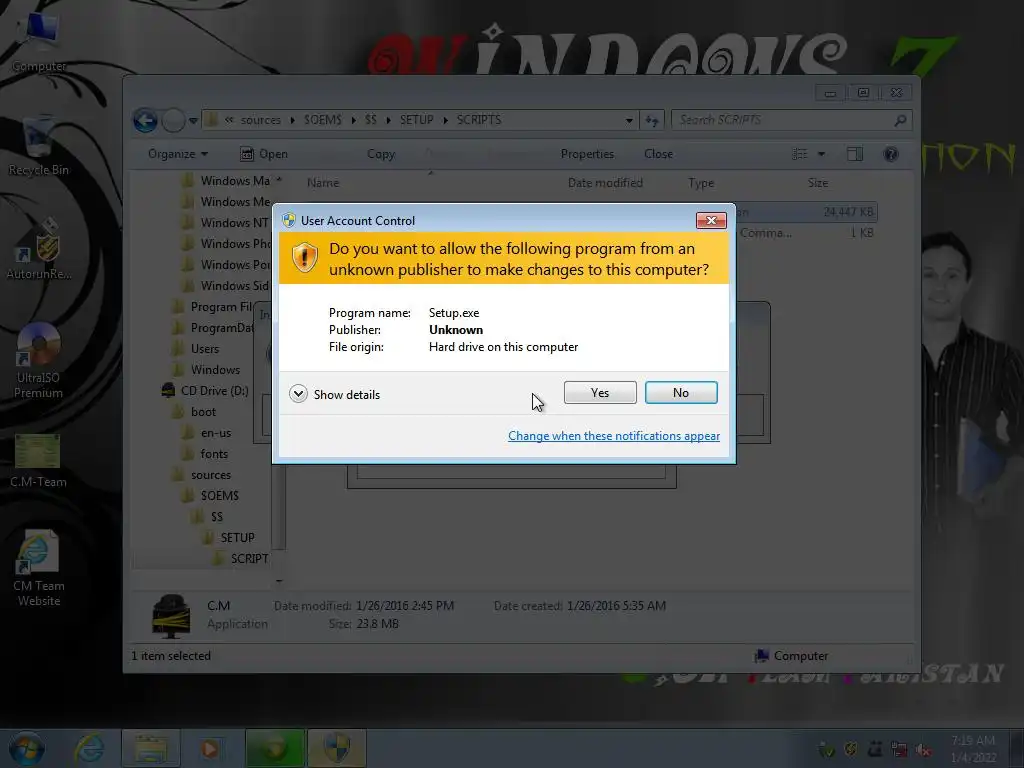Click SOEMS breadcrumb in address bar

tap(323, 120)
